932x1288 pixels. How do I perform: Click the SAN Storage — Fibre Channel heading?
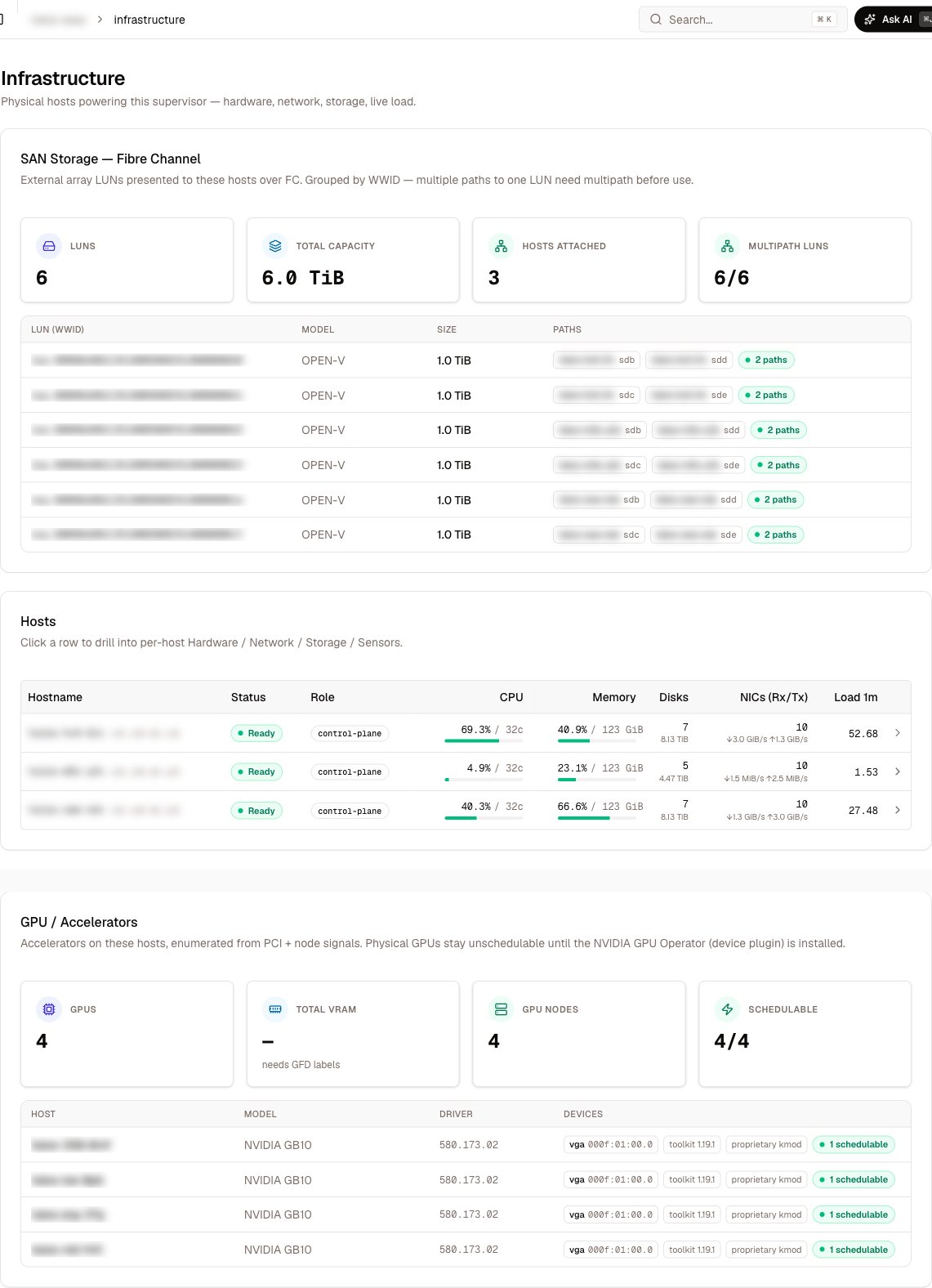click(x=110, y=159)
